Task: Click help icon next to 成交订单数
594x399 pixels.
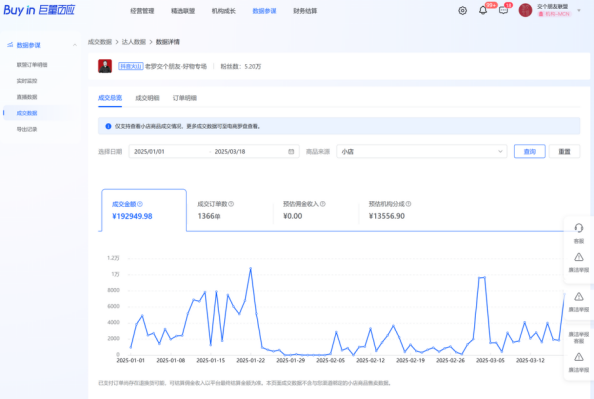Action: pos(231,204)
